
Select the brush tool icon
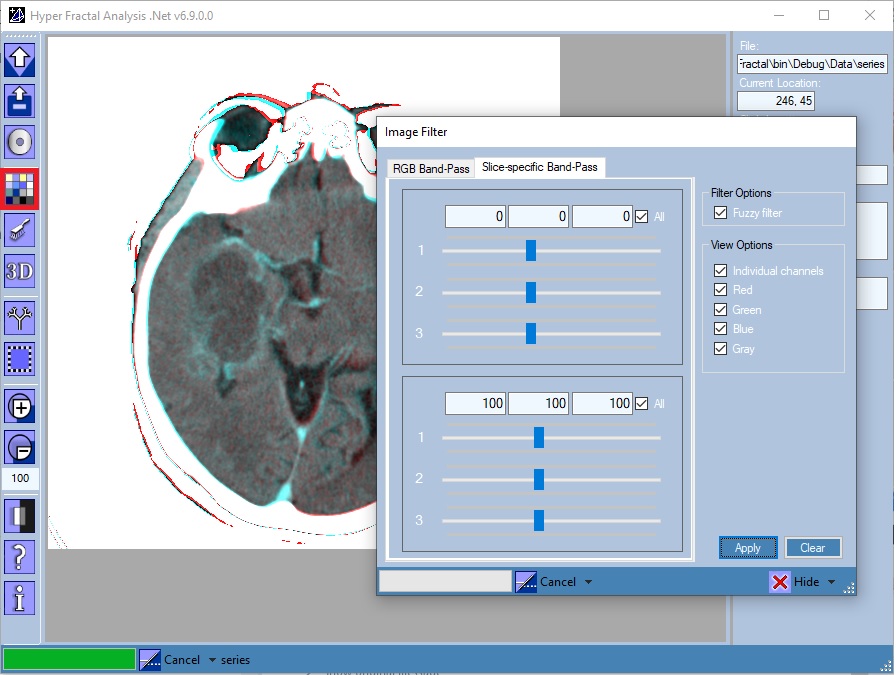point(20,229)
